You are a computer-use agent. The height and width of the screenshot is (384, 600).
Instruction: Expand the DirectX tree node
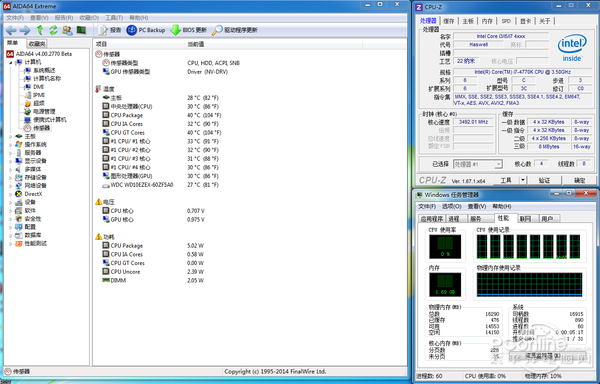click(11, 194)
